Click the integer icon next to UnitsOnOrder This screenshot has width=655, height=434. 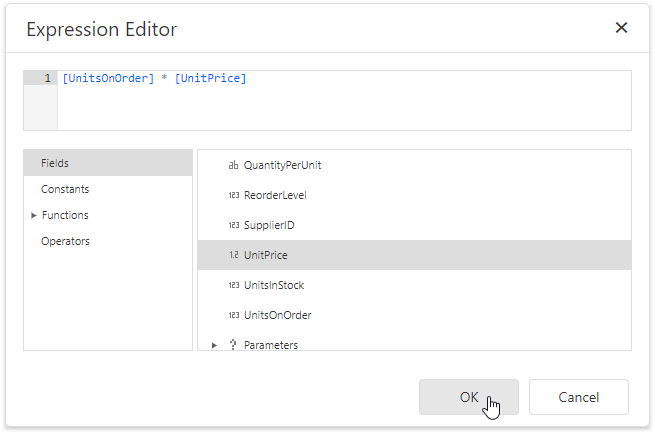point(233,315)
